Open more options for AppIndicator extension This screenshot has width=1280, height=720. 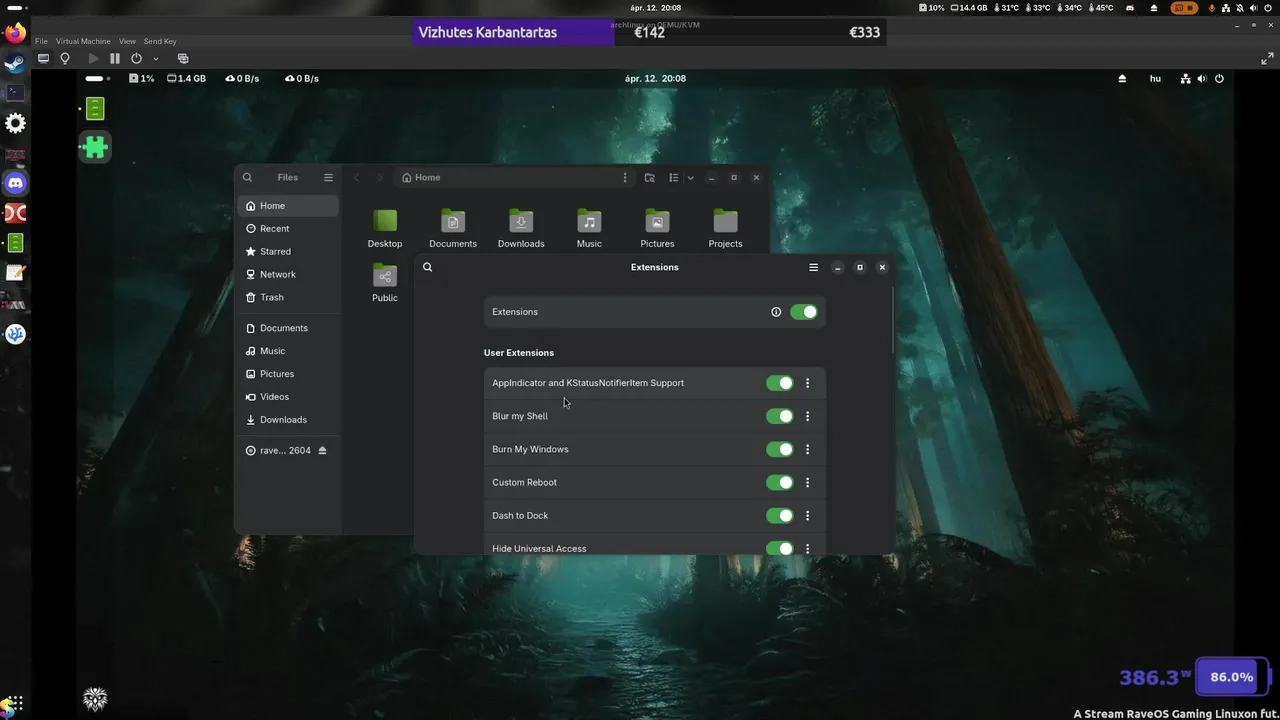point(808,383)
